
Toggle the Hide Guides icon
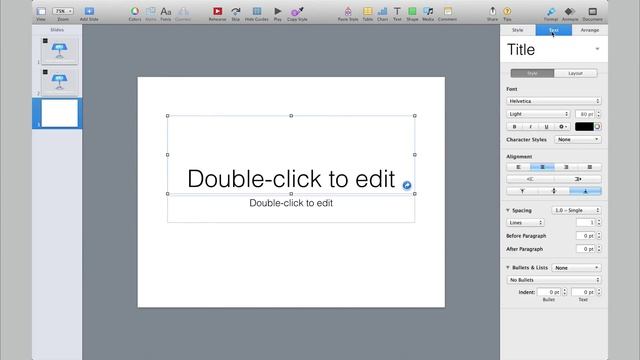point(257,11)
